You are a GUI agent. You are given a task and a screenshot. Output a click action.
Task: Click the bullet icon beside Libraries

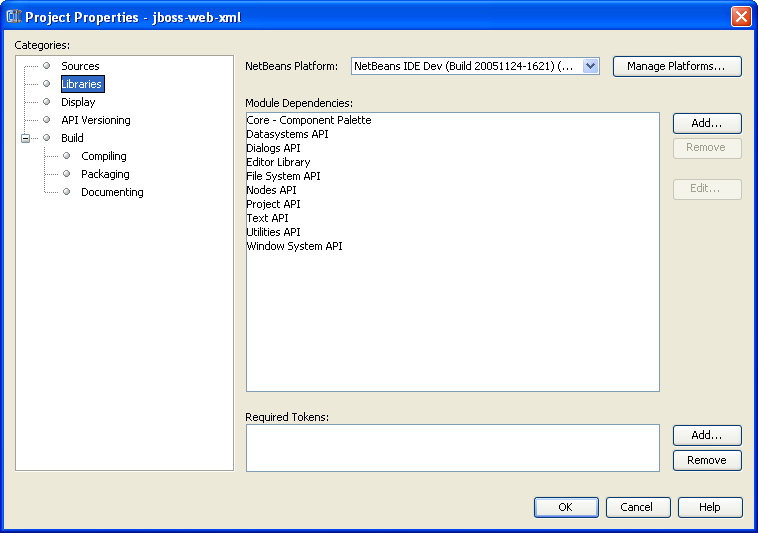[46, 84]
